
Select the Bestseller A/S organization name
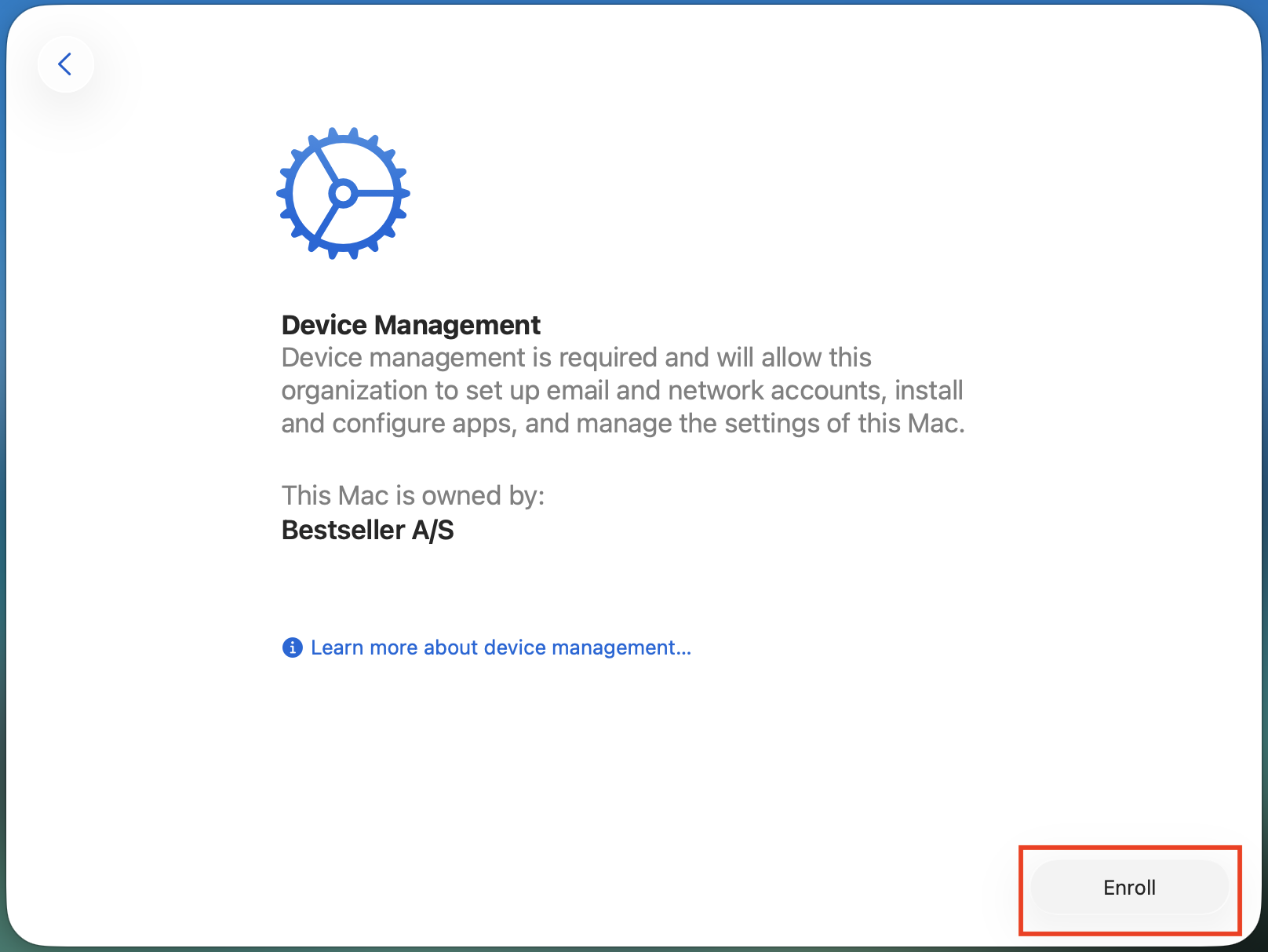click(367, 531)
